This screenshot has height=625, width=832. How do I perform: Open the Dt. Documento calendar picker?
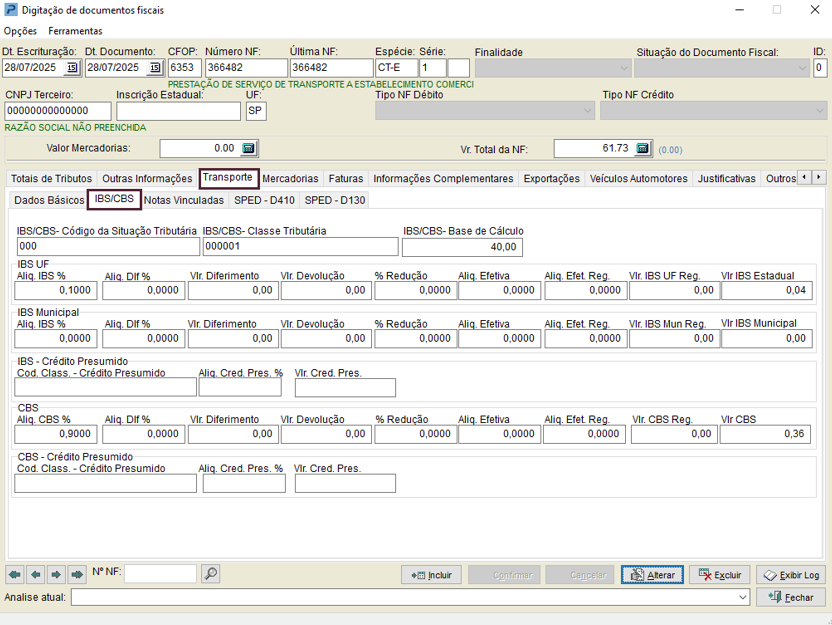point(154,68)
